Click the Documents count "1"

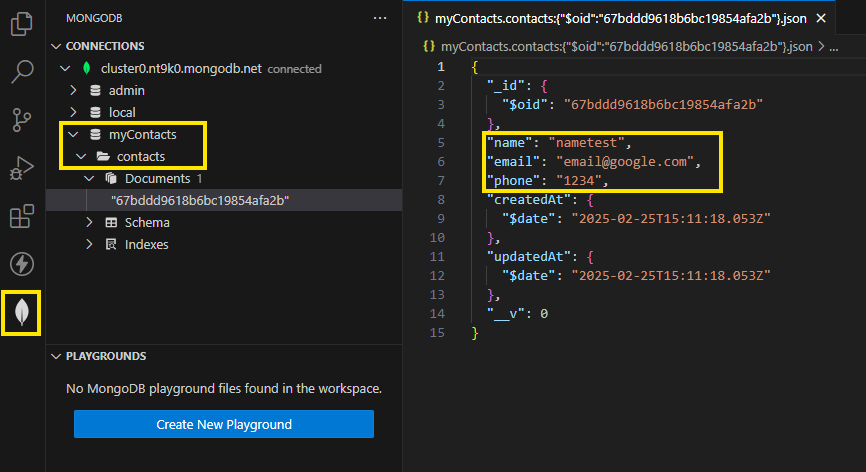point(199,178)
